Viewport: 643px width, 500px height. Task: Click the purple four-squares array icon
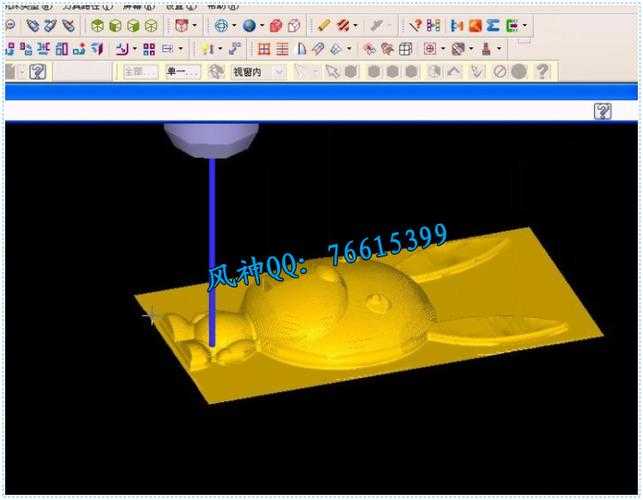pos(149,49)
